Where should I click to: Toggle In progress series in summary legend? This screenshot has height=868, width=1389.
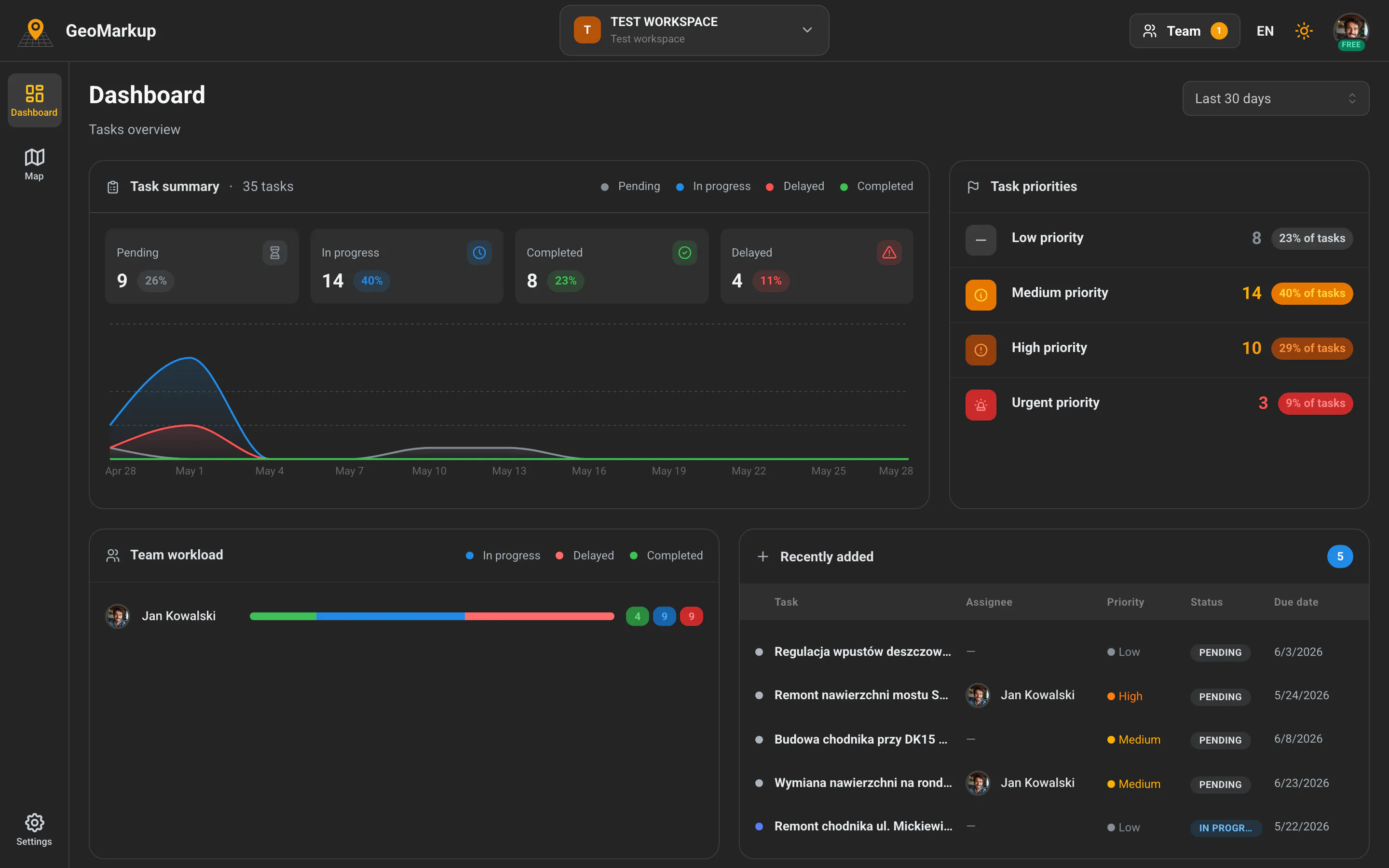click(x=713, y=187)
